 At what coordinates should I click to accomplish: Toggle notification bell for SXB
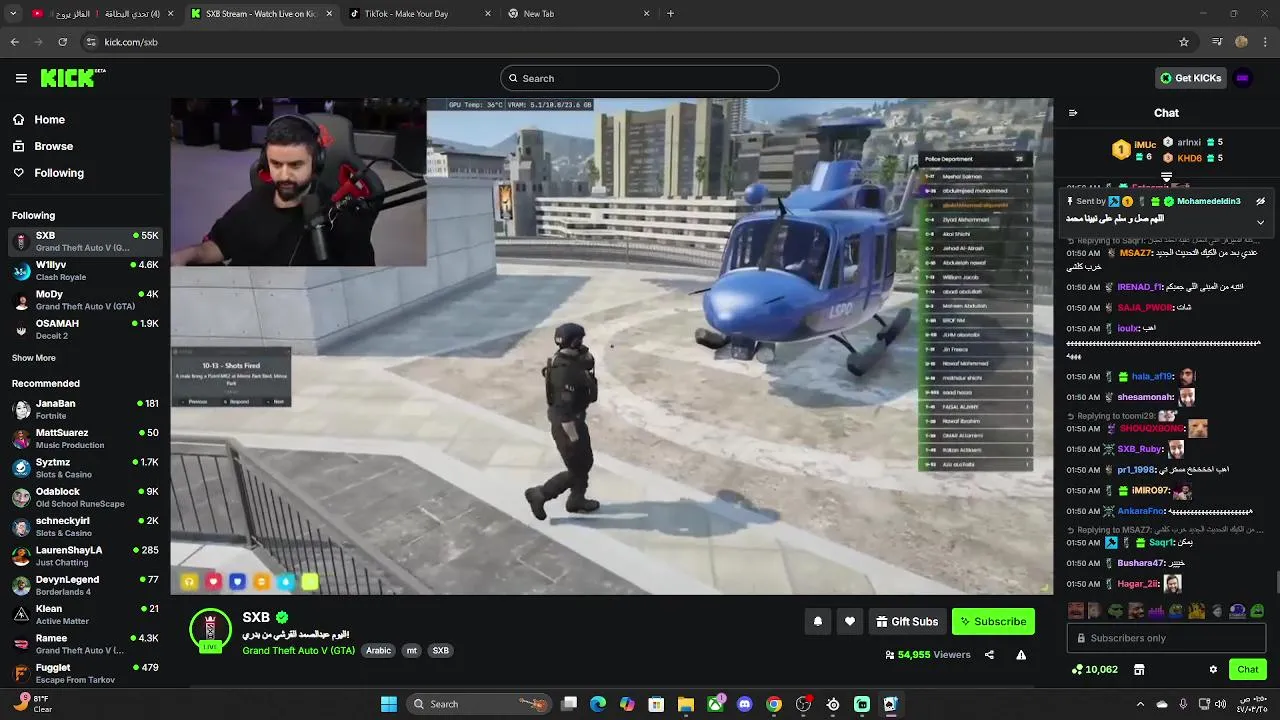click(817, 621)
